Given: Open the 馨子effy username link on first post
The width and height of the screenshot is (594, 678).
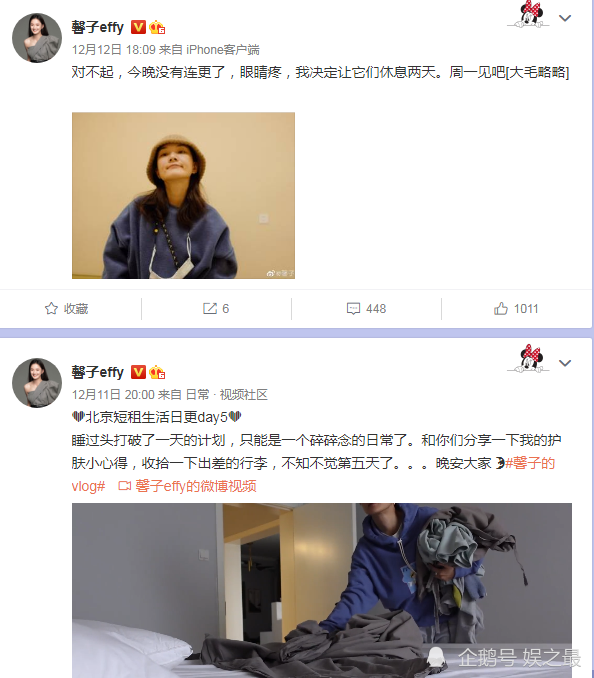Looking at the screenshot, I should pyautogui.click(x=98, y=27).
